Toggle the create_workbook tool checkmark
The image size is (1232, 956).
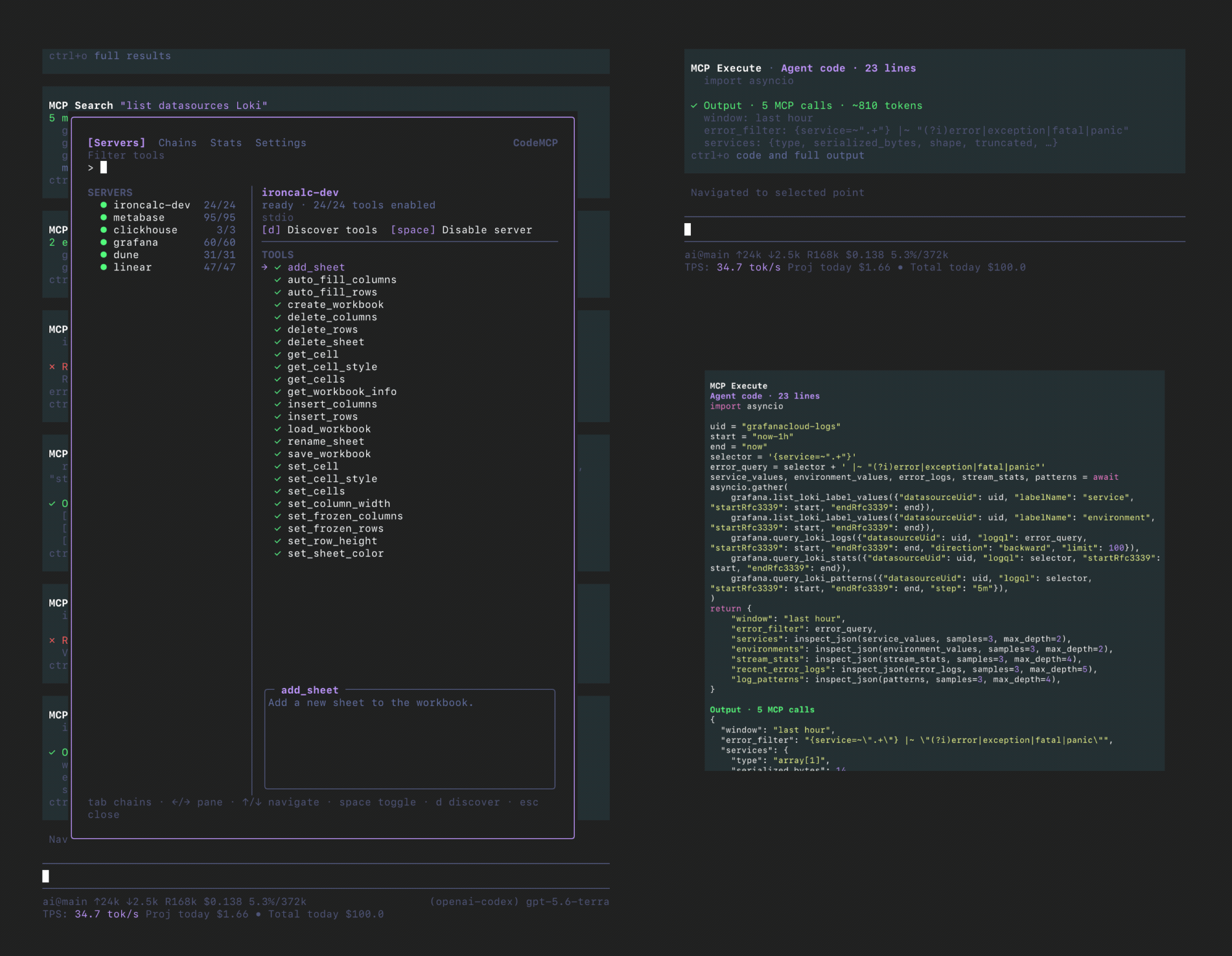pos(278,305)
